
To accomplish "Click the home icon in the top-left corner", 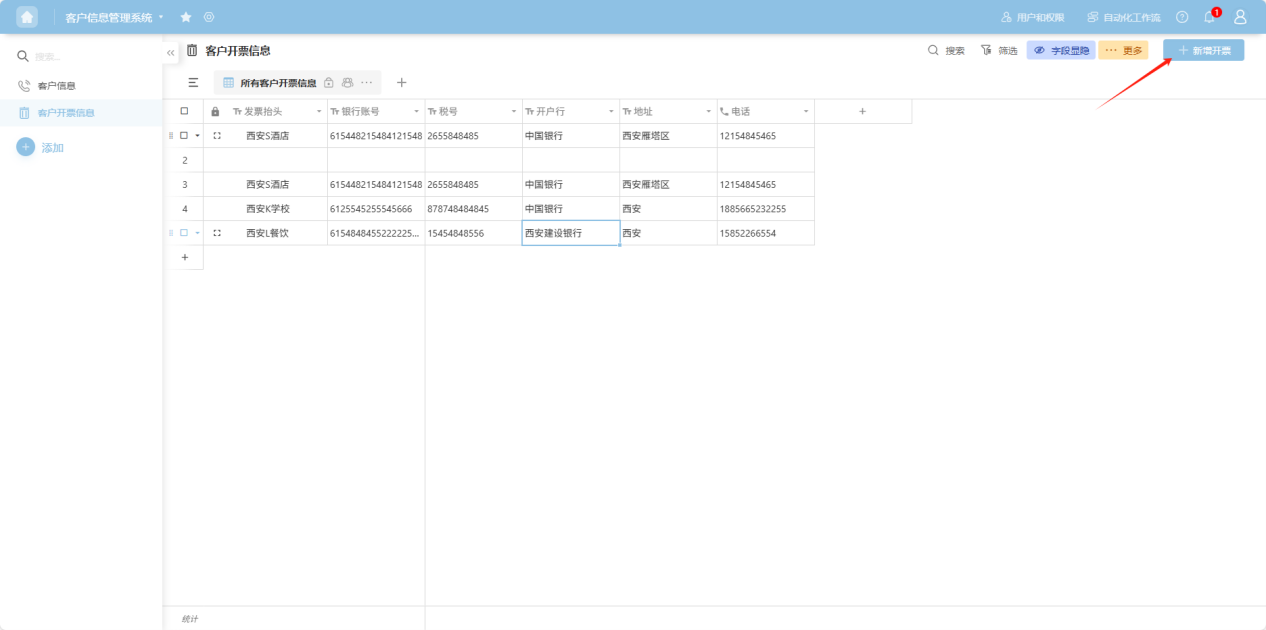I will coord(25,16).
